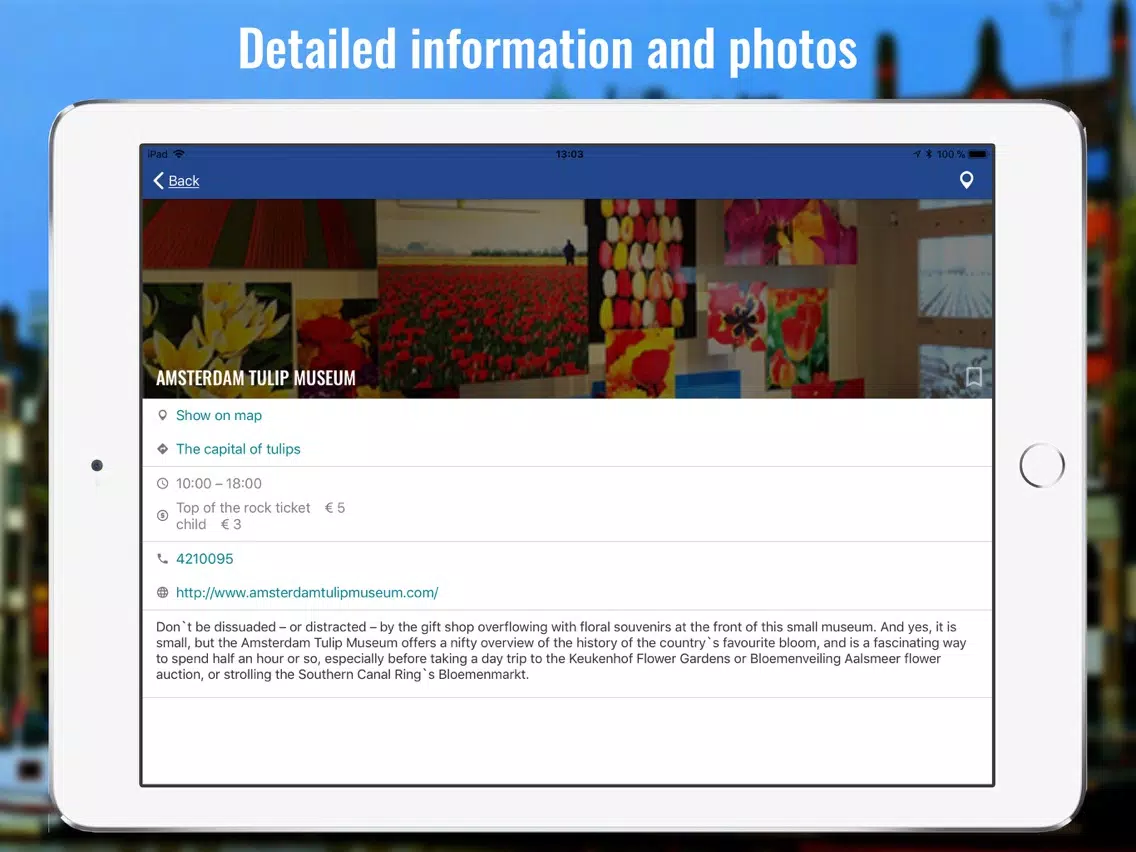Click the AMSTERDAM TULIP MUSEUM title

pos(256,377)
